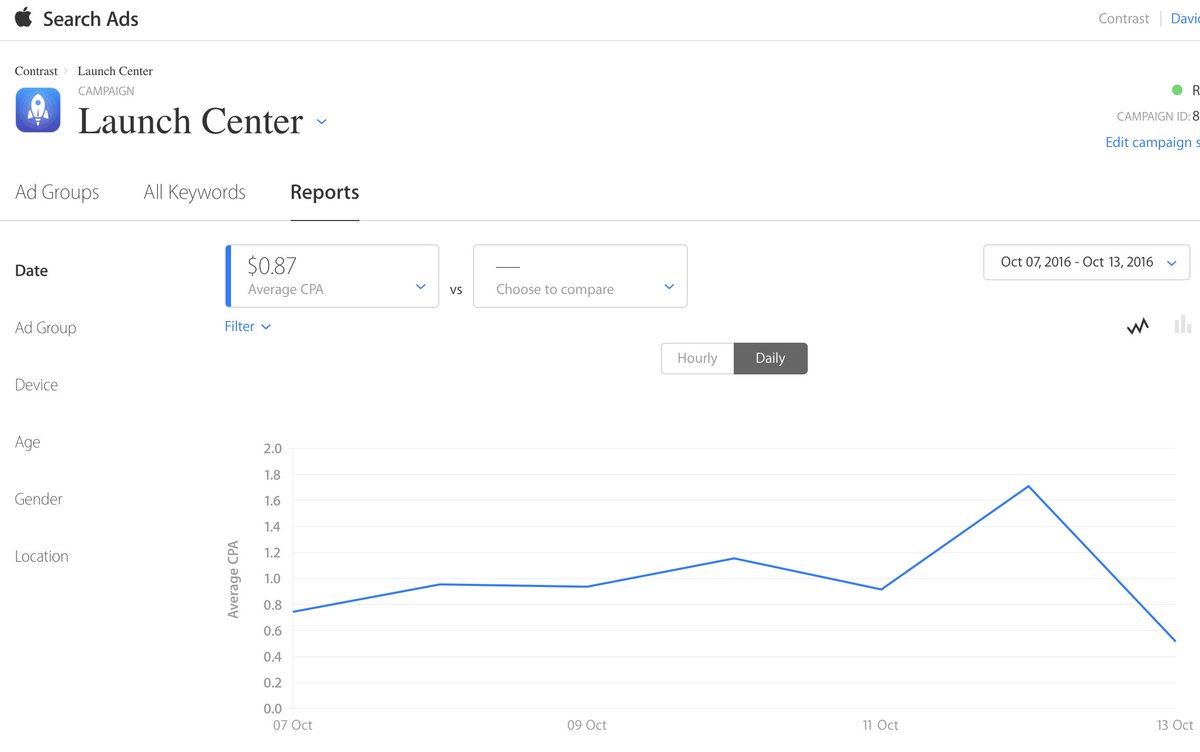Screen dimensions: 1200x752
Task: Select the Date report dimension
Action: pyautogui.click(x=31, y=271)
